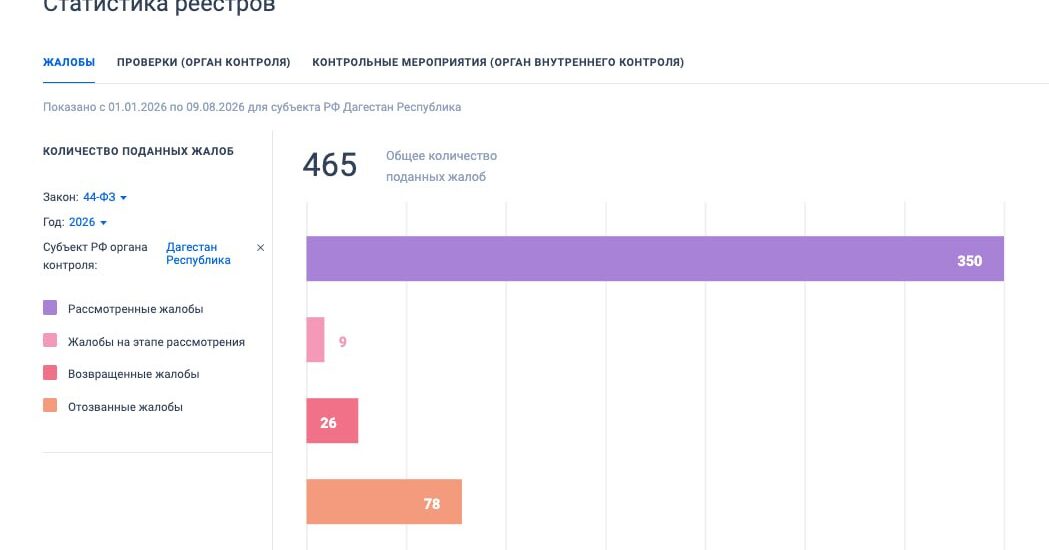Toggle Возвращенные жалобы legend label

[x=133, y=374]
